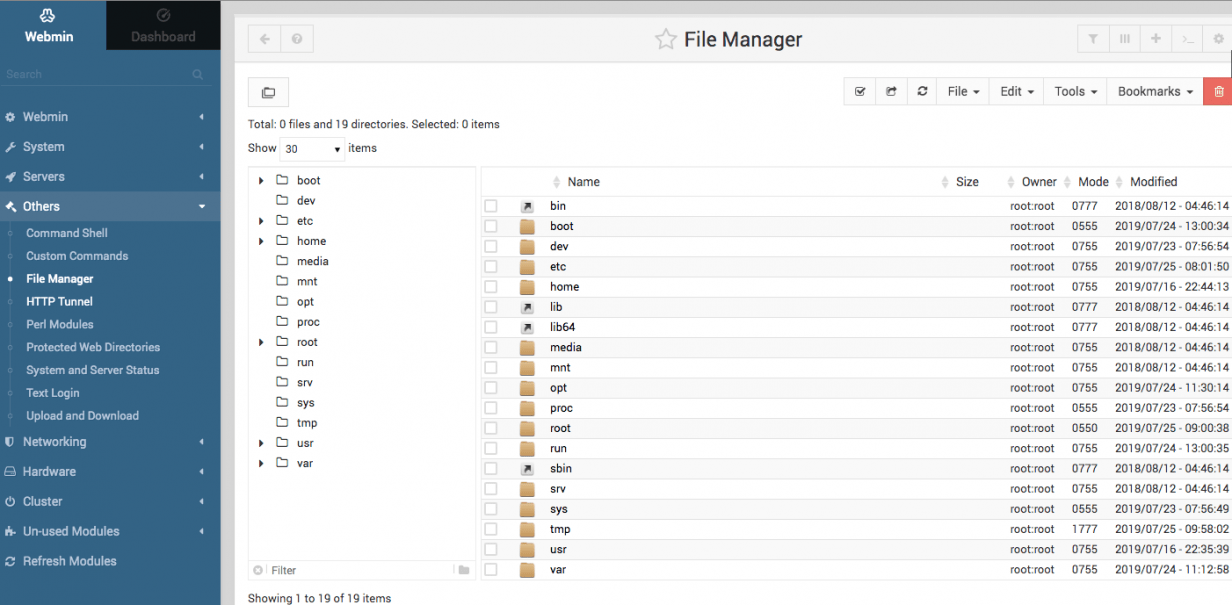The image size is (1232, 605).
Task: Open System and Server Status link
Action: [93, 370]
